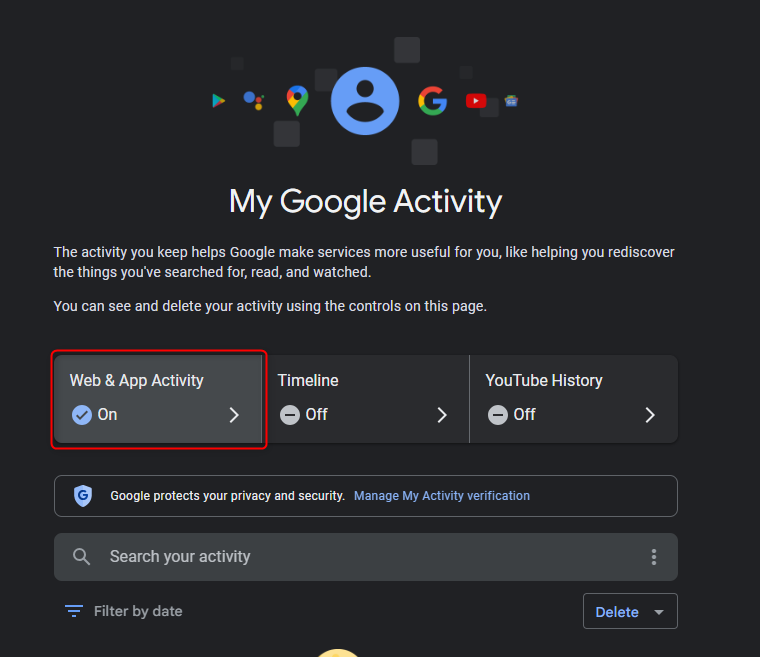Viewport: 760px width, 657px height.
Task: Click the Google Assistant icon in header
Action: pos(254,100)
